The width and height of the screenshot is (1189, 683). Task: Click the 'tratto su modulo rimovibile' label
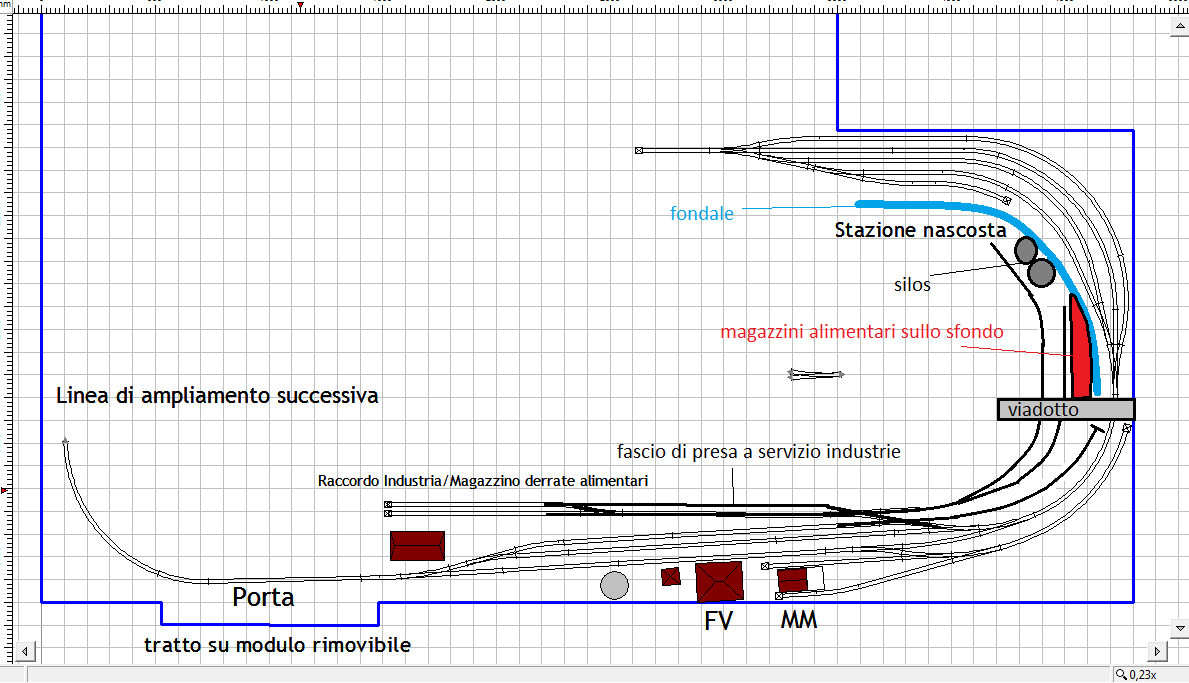277,645
